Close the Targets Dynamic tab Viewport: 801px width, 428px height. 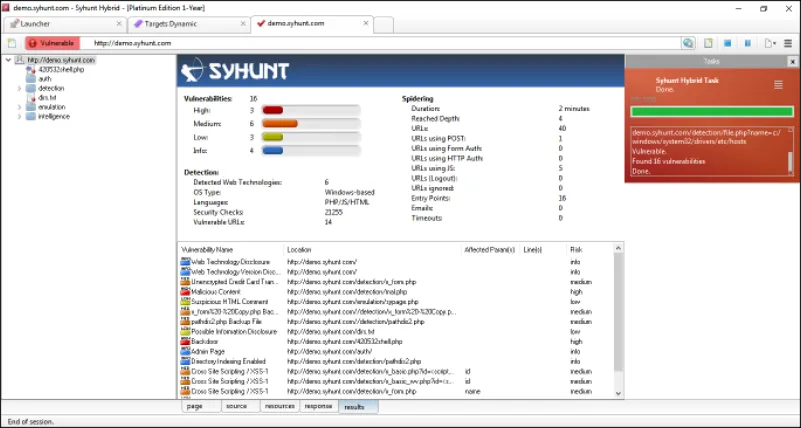pos(243,23)
